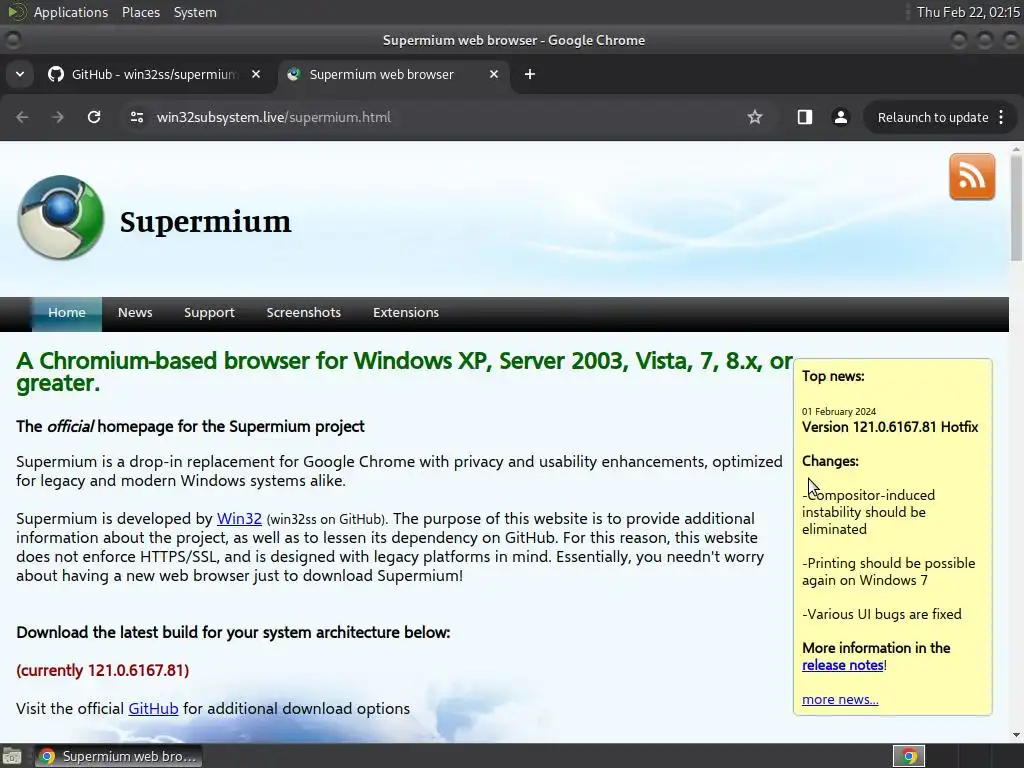Open the Extensions navigation item
The width and height of the screenshot is (1024, 768).
tap(406, 312)
